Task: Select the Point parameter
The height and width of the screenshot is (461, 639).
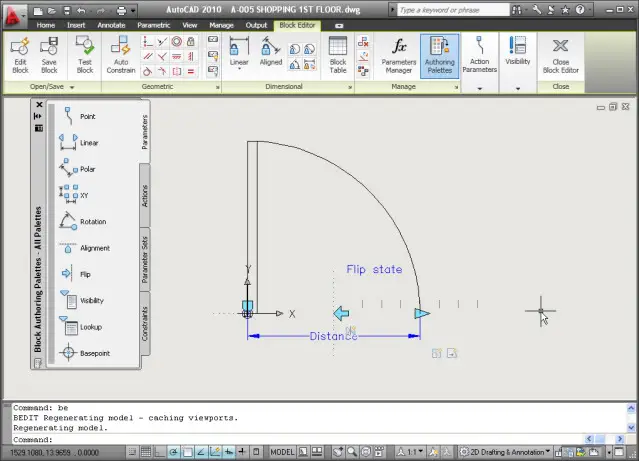Action: tap(77, 116)
